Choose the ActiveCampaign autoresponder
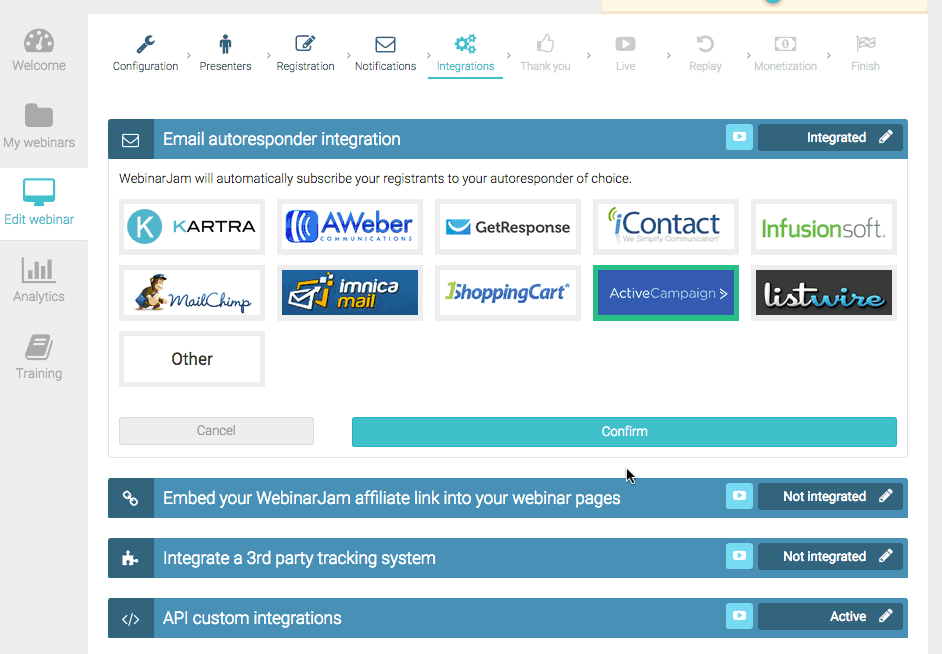942x654 pixels. point(666,293)
